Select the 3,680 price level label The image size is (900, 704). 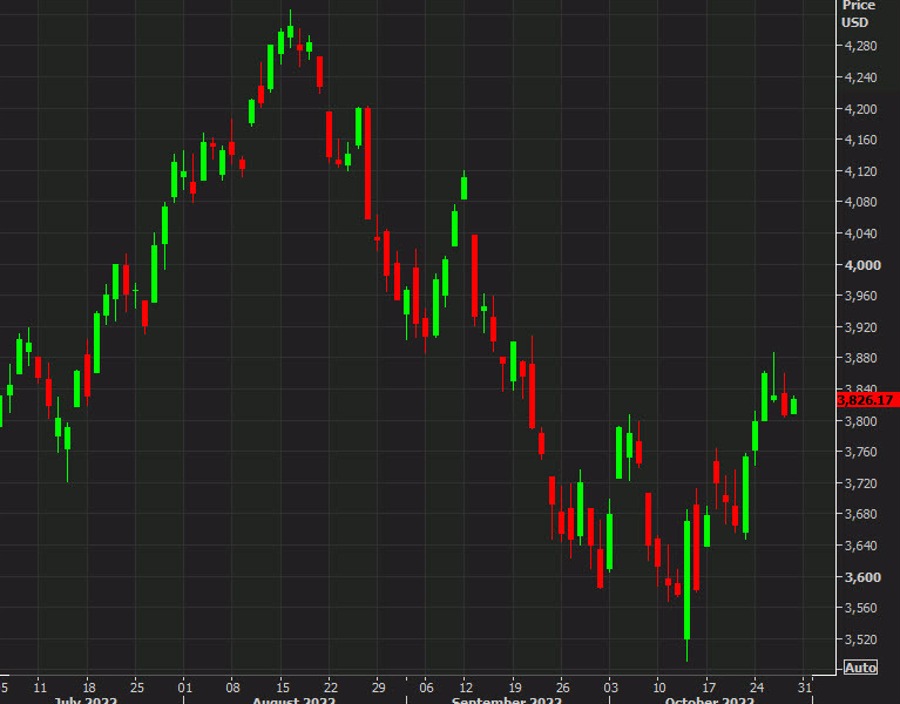(x=861, y=514)
